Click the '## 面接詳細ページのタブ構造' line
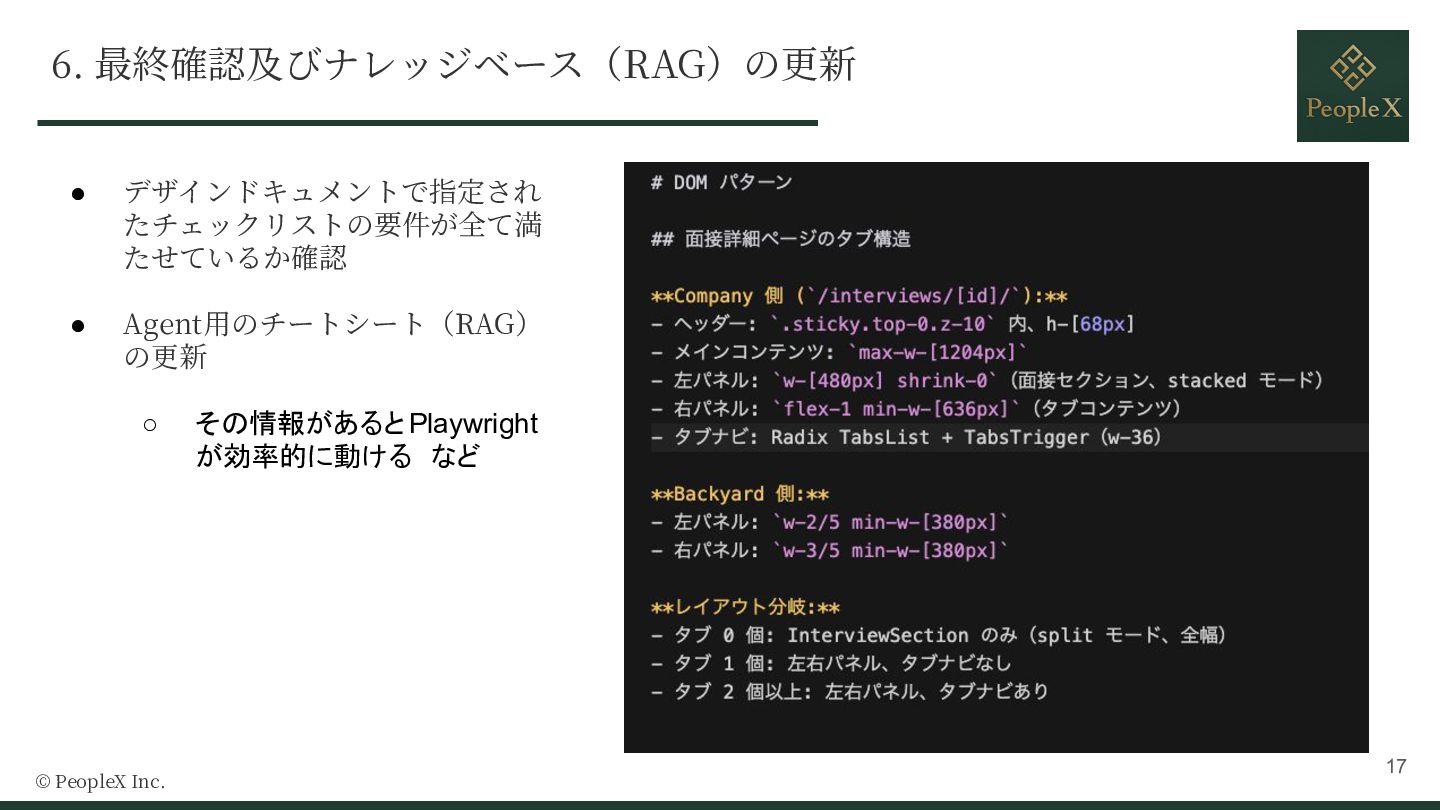 click(781, 239)
